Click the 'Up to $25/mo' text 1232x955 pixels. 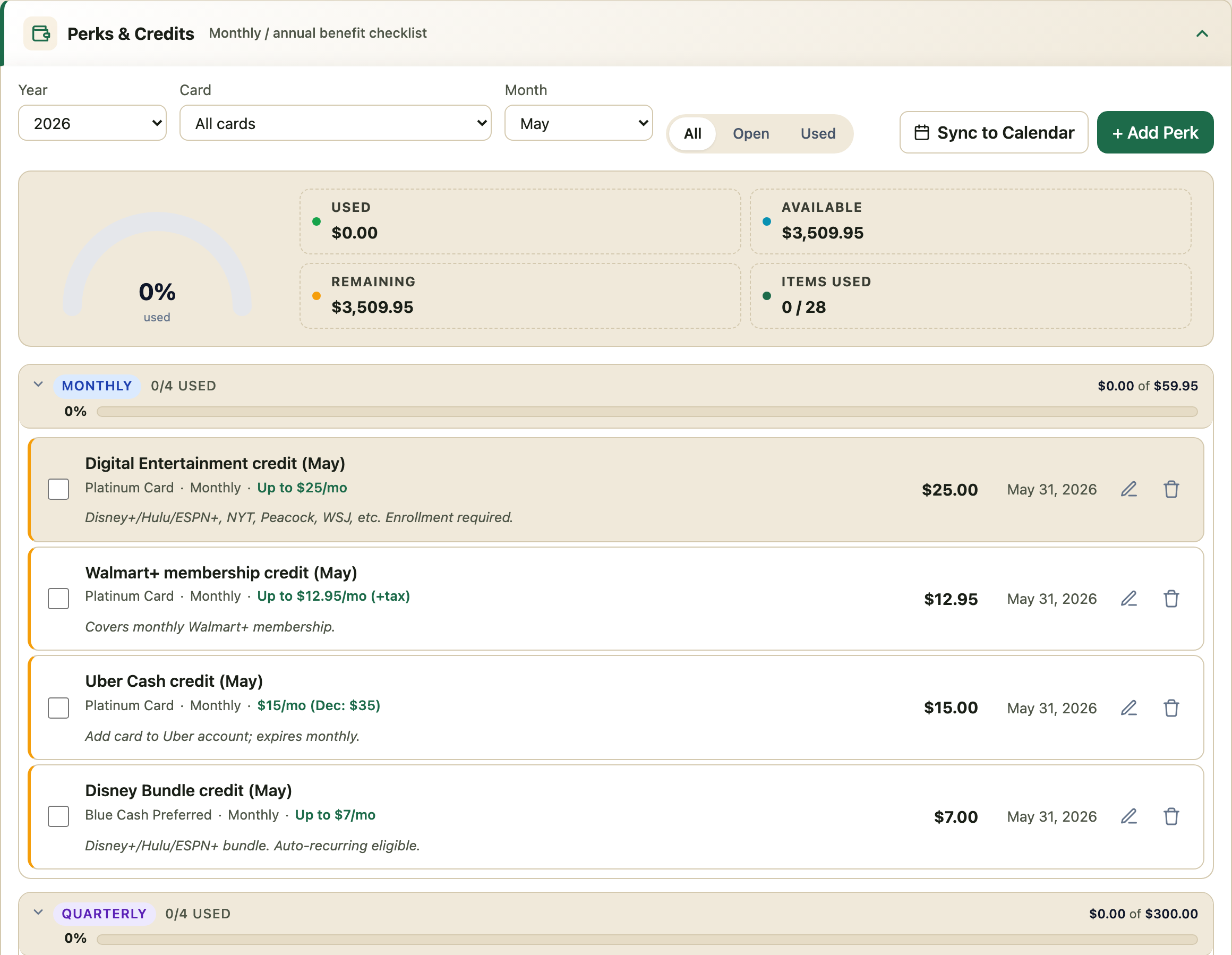point(302,488)
